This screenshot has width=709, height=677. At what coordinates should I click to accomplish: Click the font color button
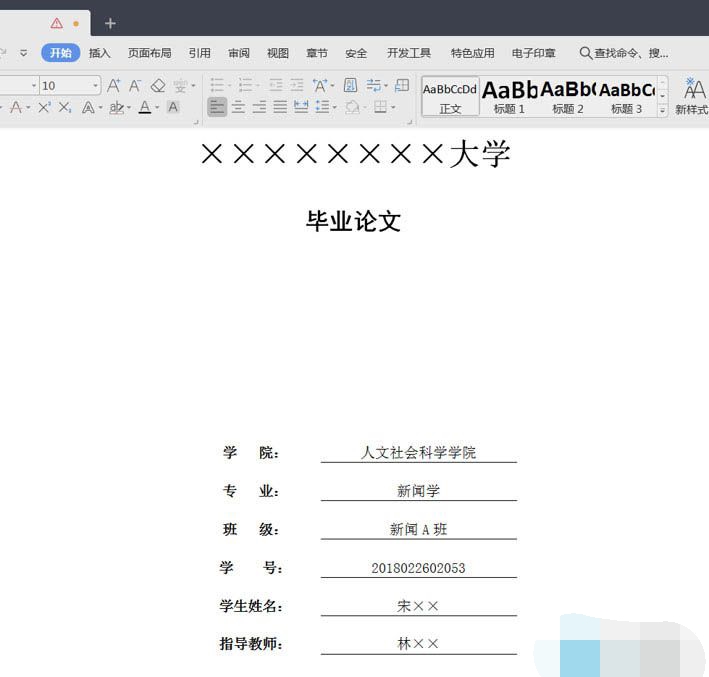(x=146, y=107)
